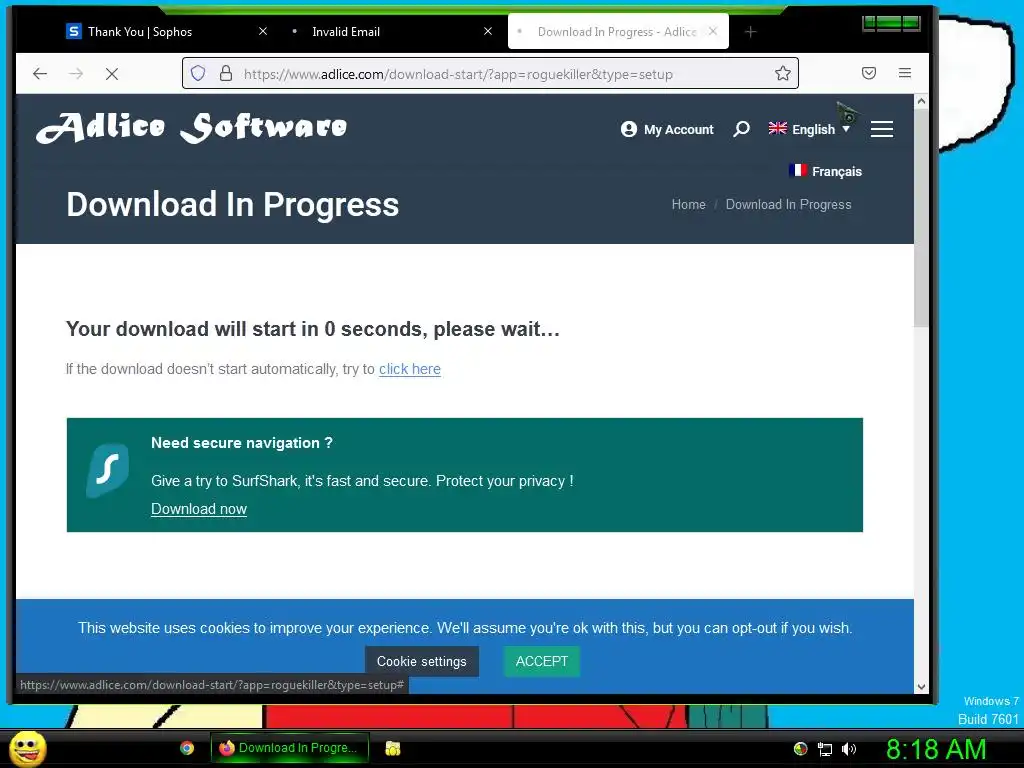Click the volume speaker tray icon
The image size is (1024, 768).
848,749
